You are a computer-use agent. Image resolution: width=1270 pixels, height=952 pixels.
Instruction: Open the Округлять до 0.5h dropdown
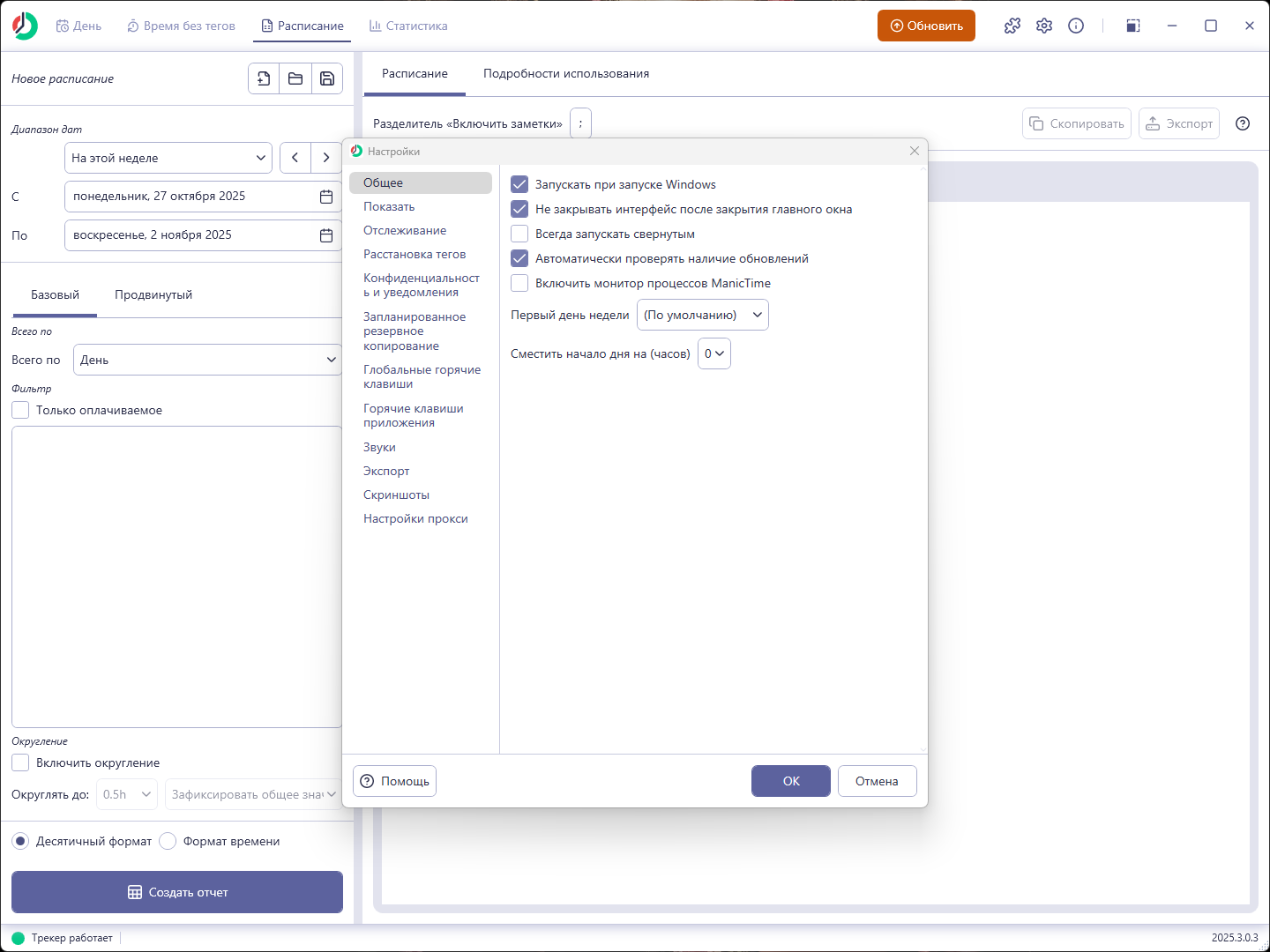coord(127,794)
